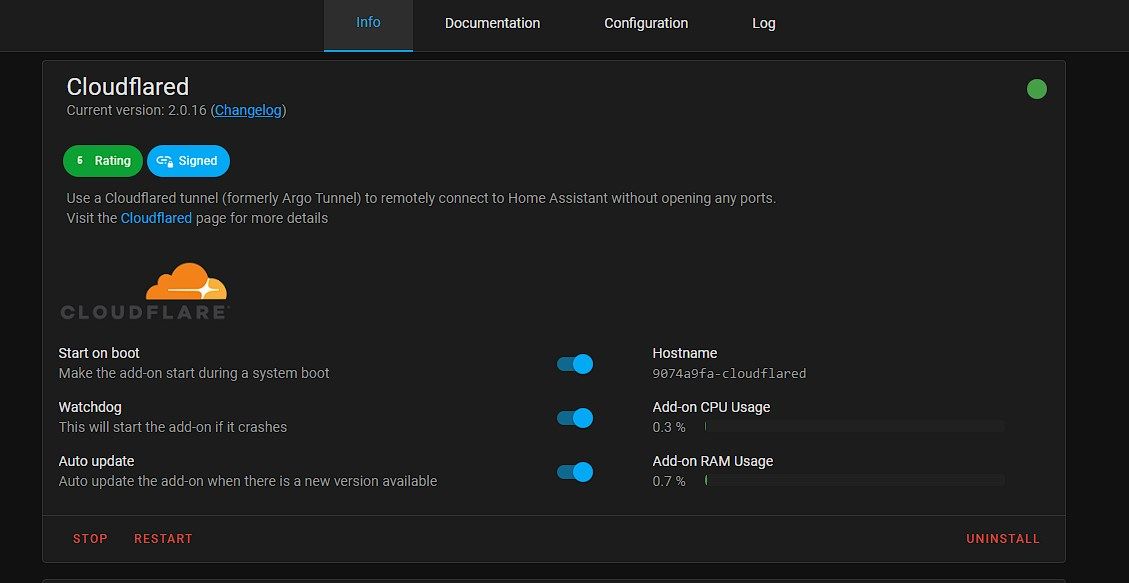Click the Auto update label
Screen dimensions: 1129x583
point(96,461)
